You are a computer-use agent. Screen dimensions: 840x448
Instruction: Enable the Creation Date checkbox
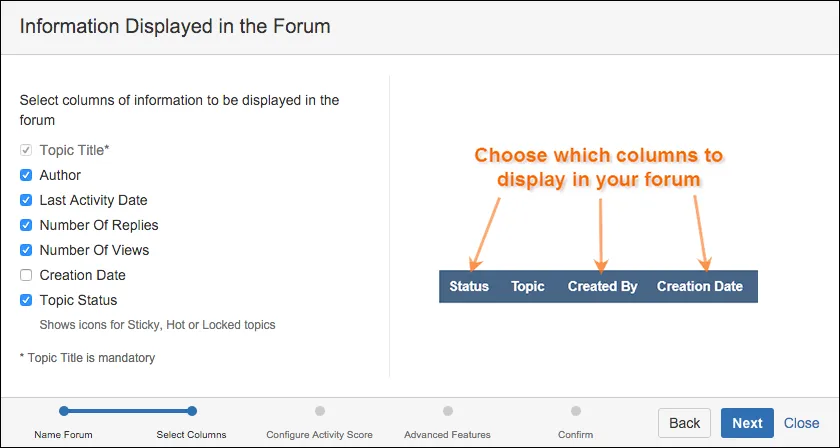point(26,275)
